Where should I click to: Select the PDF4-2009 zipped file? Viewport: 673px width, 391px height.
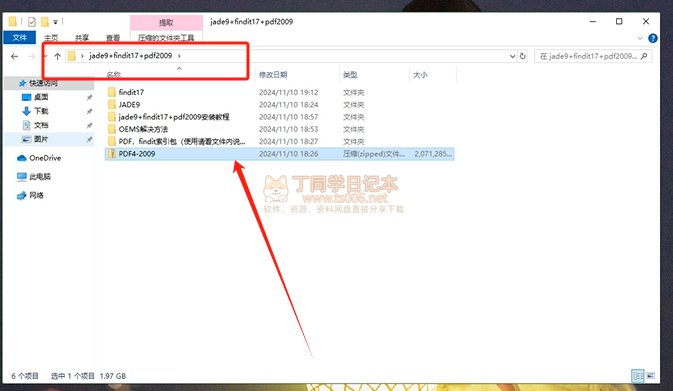[280, 154]
